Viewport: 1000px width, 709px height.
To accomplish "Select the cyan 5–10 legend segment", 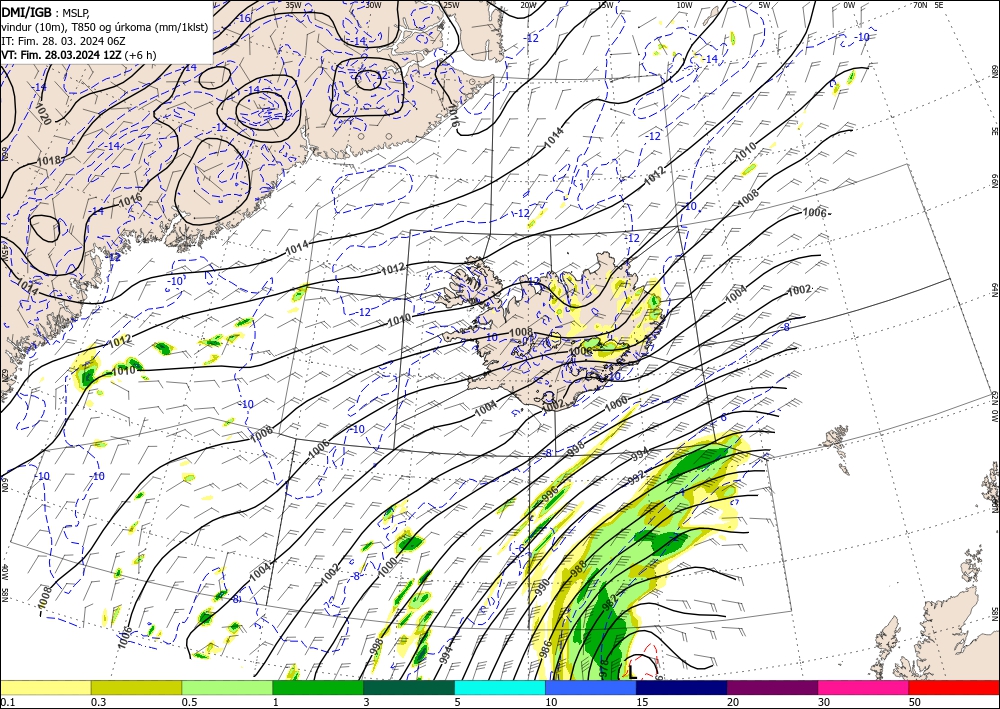I will click(500, 687).
